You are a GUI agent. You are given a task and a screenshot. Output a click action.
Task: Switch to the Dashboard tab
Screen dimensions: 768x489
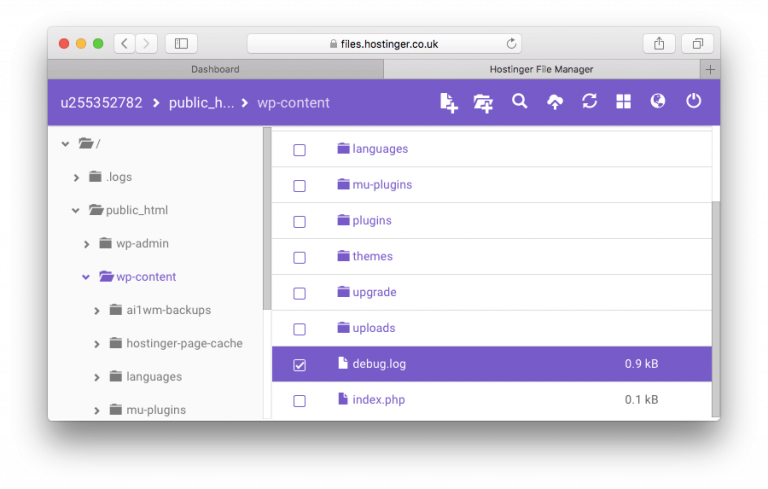click(215, 69)
